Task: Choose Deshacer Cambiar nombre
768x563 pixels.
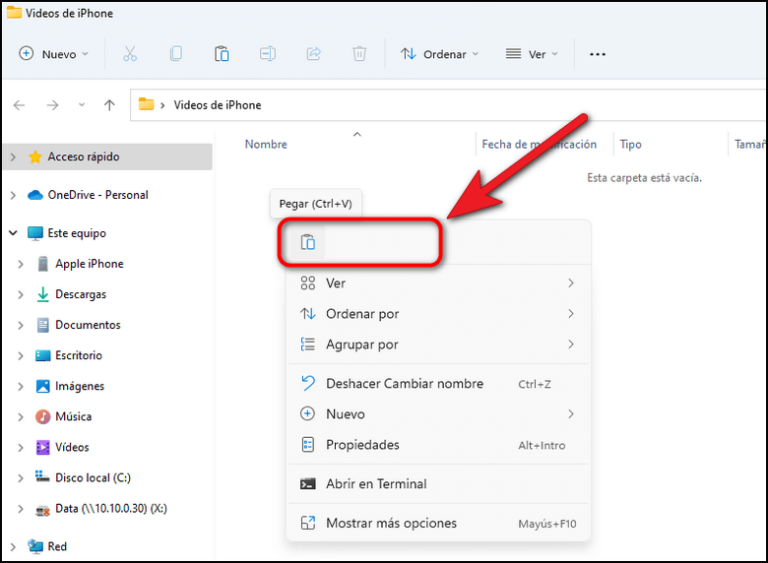Action: 438,384
